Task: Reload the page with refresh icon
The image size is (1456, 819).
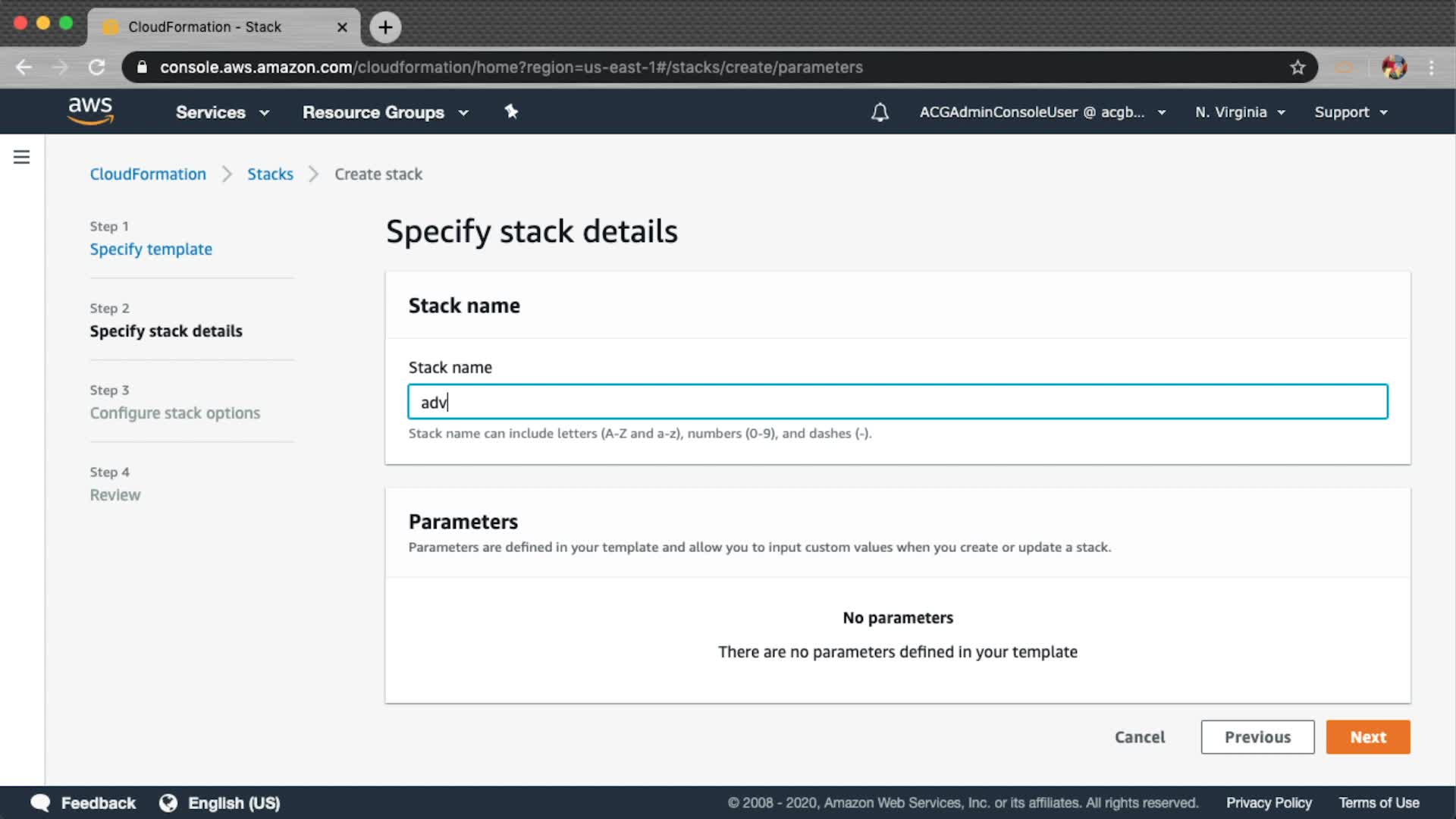Action: tap(96, 67)
